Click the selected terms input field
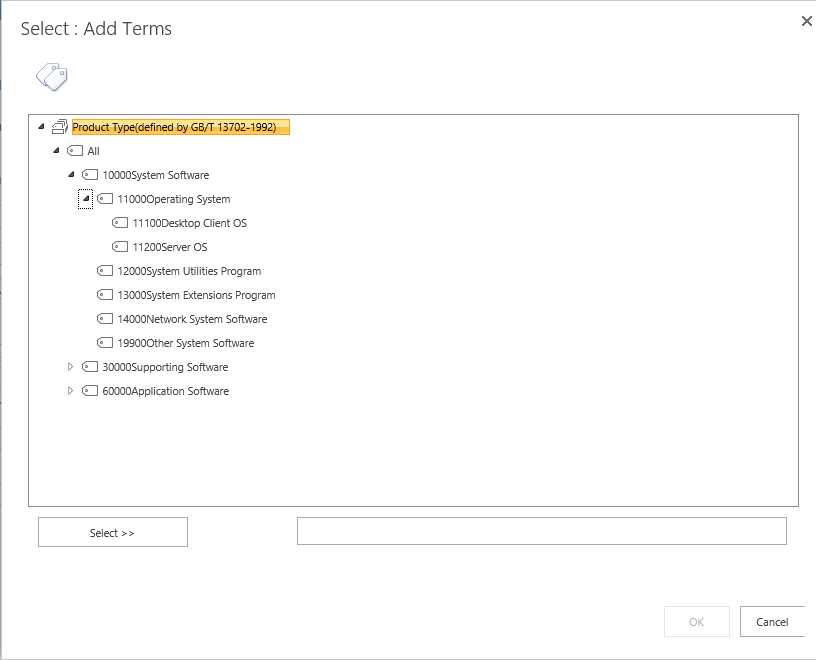This screenshot has width=816, height=660. pyautogui.click(x=541, y=531)
